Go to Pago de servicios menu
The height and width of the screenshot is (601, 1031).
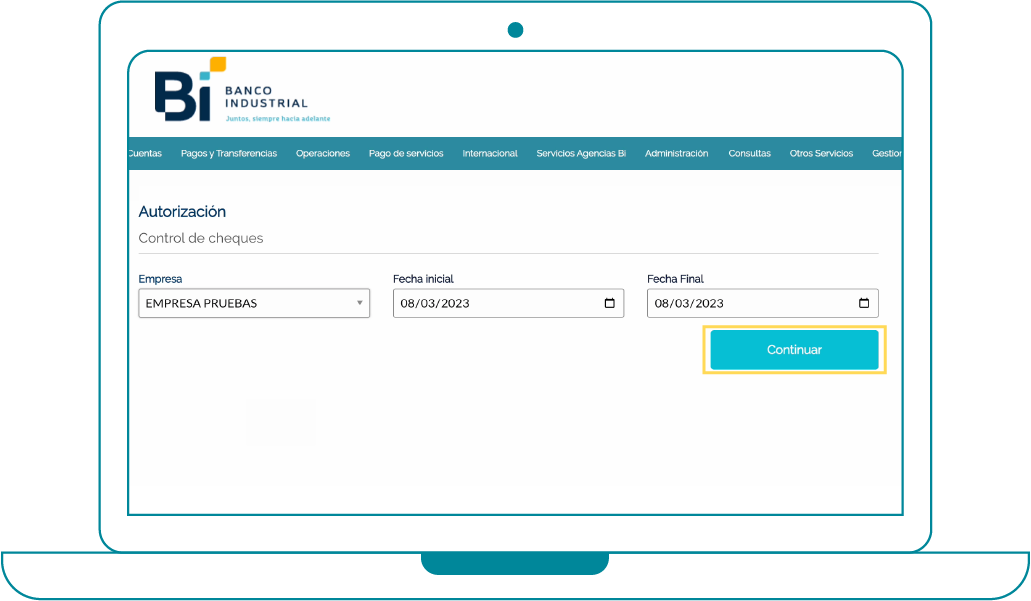[x=406, y=154]
